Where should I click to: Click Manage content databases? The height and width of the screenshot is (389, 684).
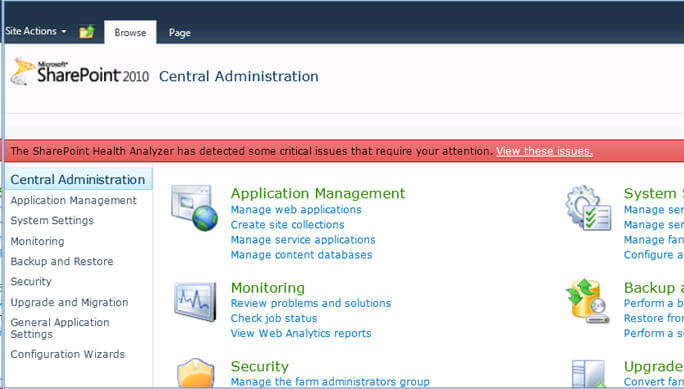point(301,255)
